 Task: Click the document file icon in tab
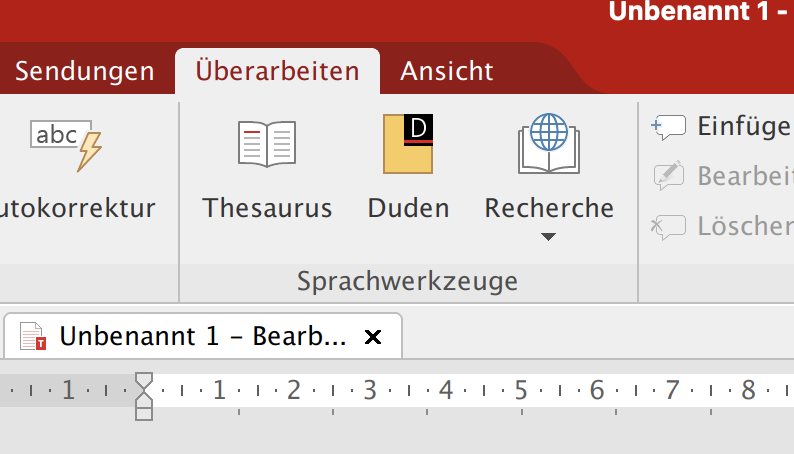[34, 337]
